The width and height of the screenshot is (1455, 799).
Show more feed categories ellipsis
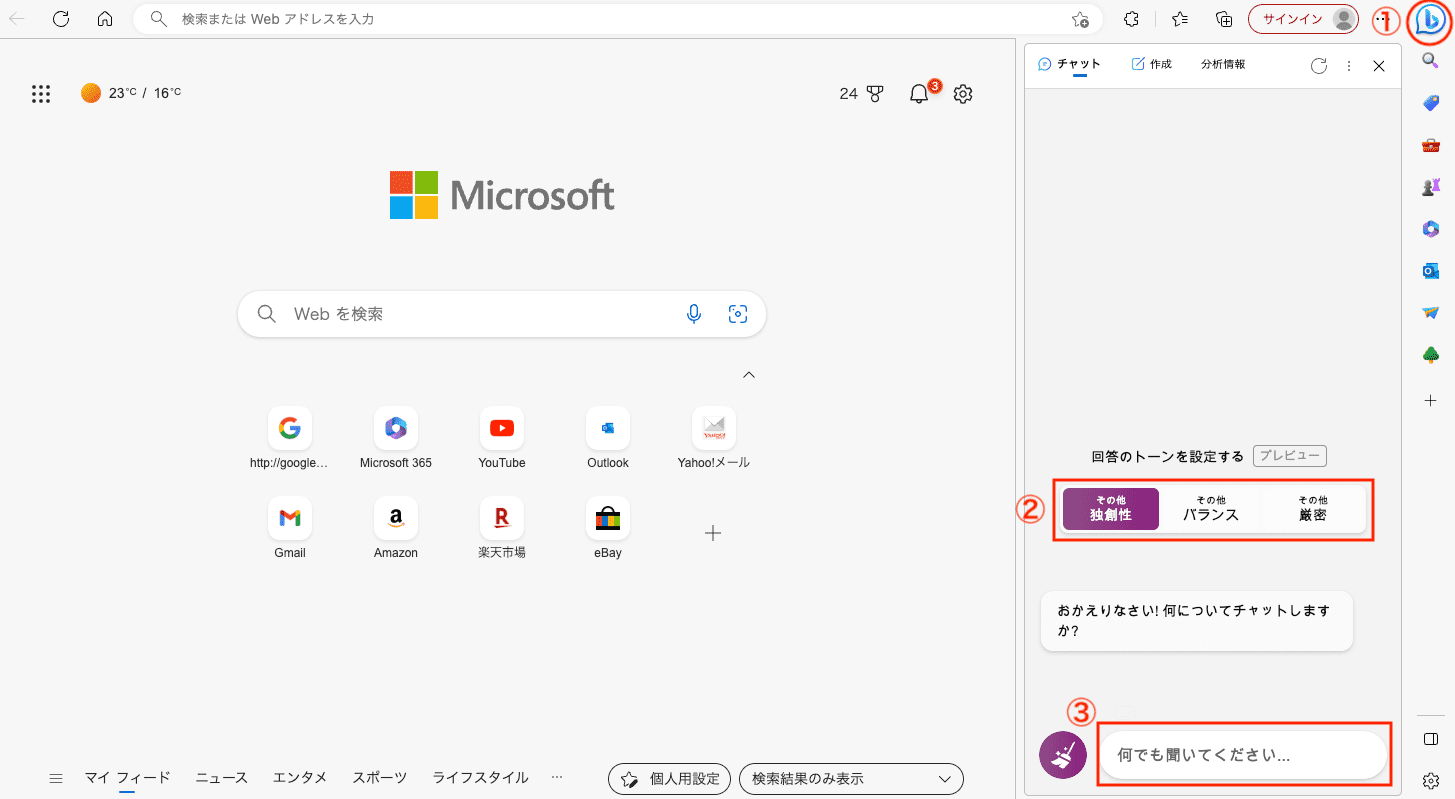tap(557, 777)
